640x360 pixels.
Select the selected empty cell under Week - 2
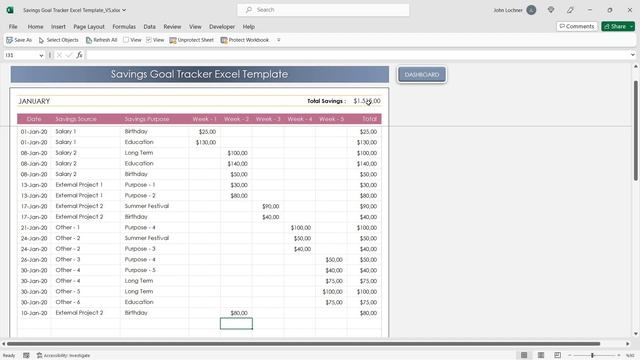coord(236,324)
